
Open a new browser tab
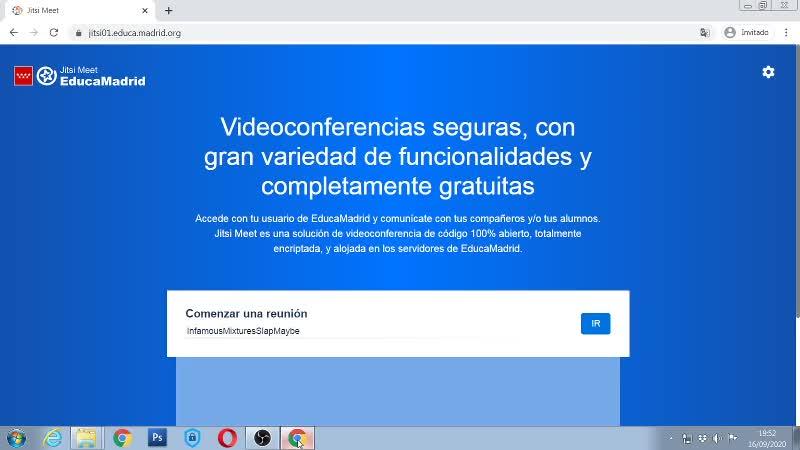tap(168, 10)
